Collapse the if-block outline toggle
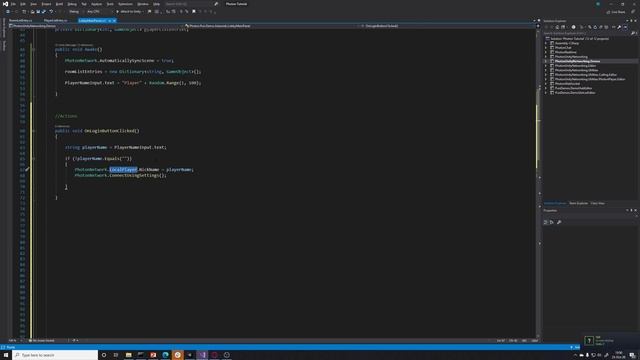640x360 pixels. pos(33,158)
